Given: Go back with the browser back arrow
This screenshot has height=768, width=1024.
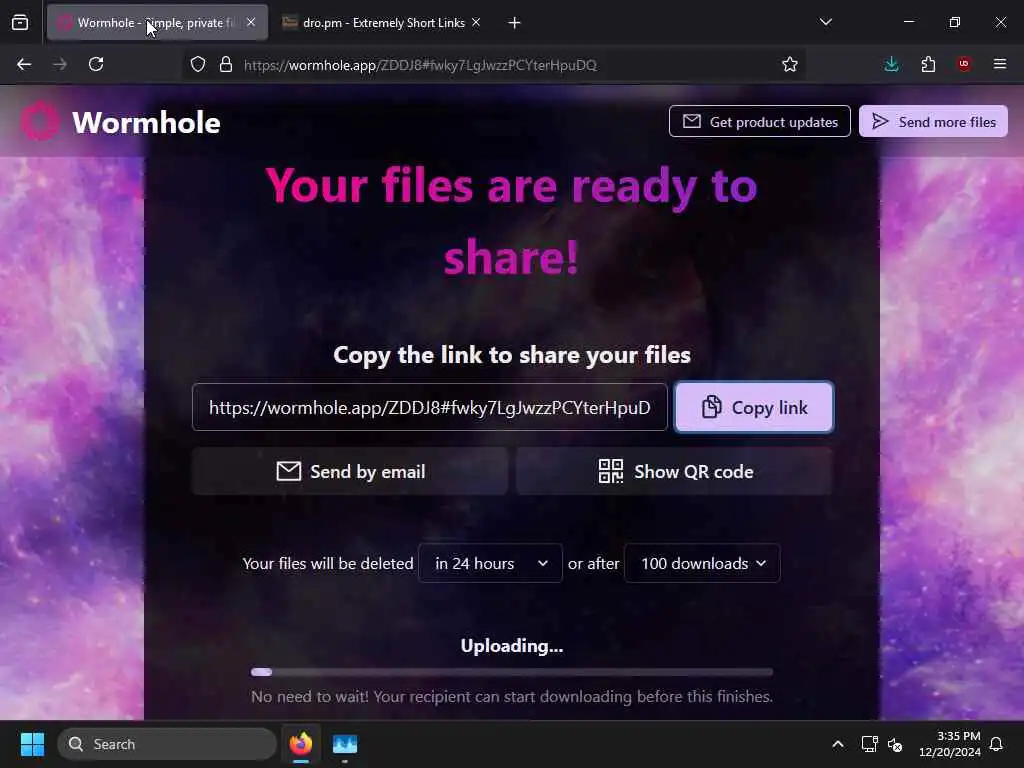Looking at the screenshot, I should point(24,64).
